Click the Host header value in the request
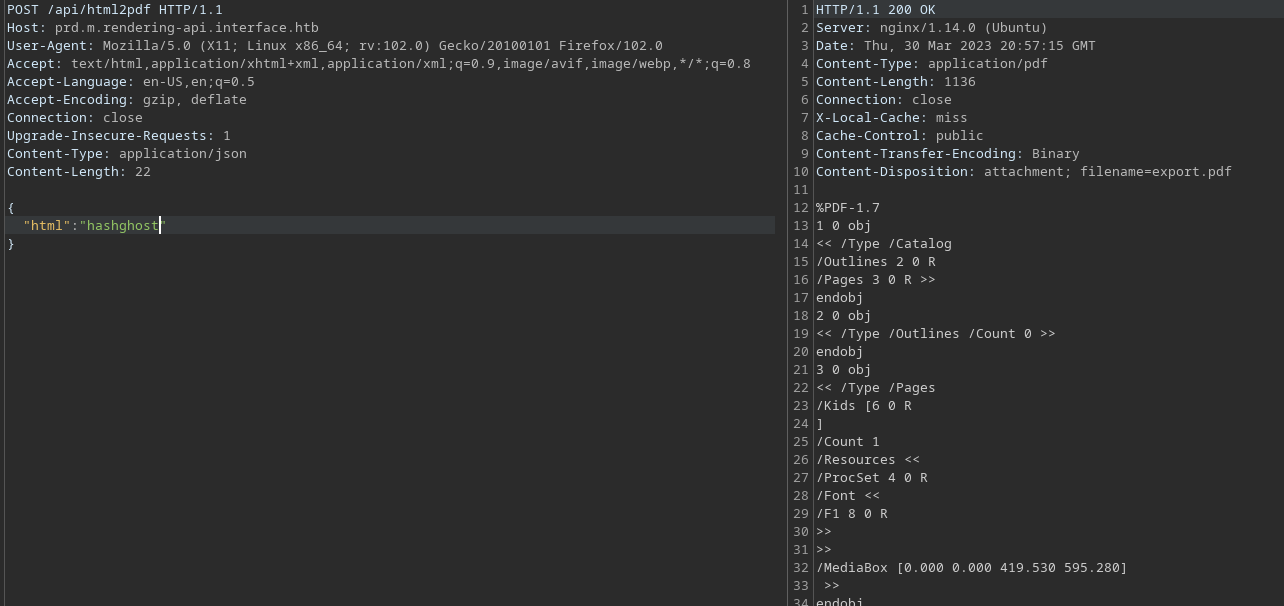 coord(186,28)
